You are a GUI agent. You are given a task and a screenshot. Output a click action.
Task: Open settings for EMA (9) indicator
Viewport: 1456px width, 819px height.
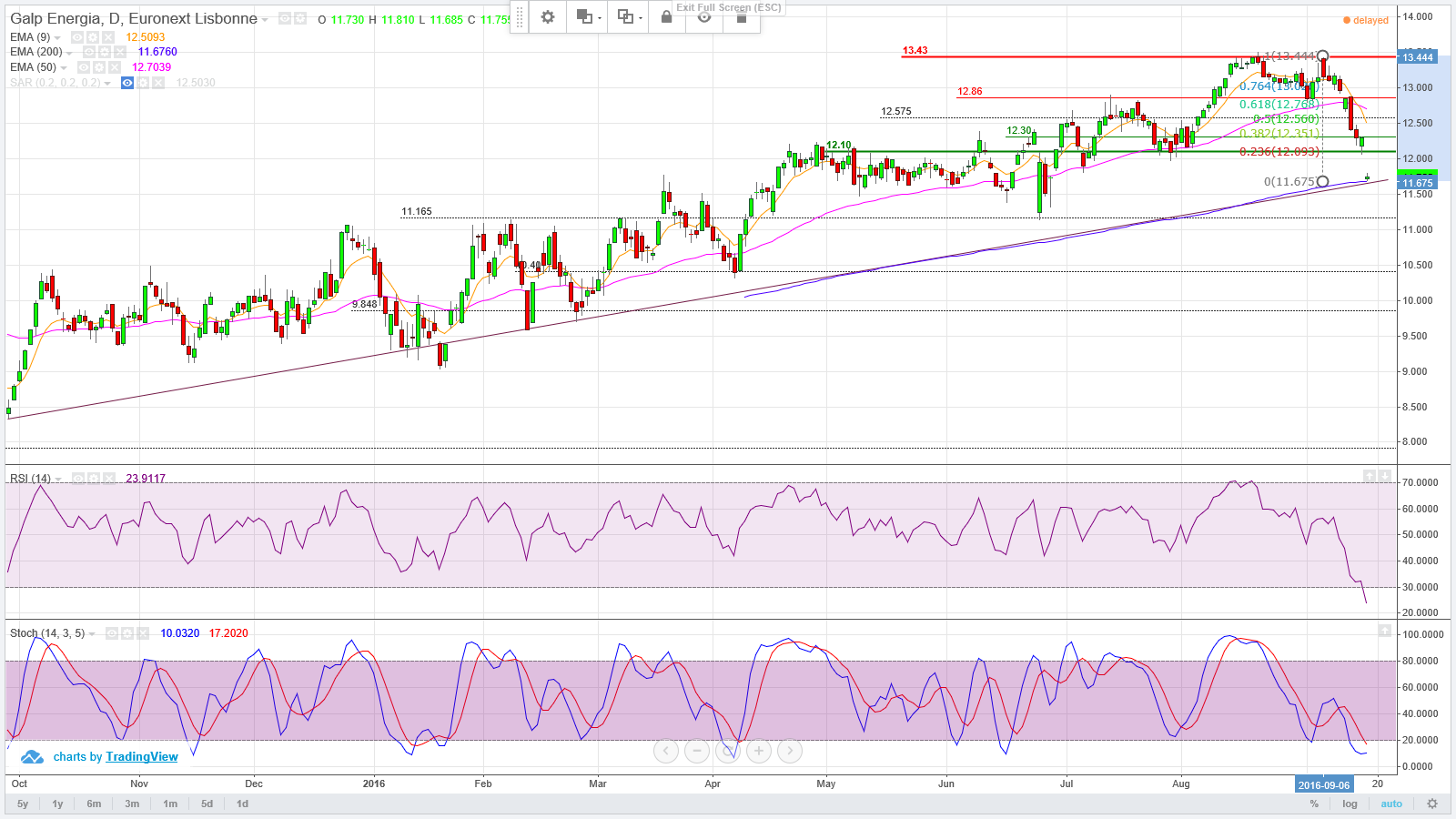pos(93,37)
